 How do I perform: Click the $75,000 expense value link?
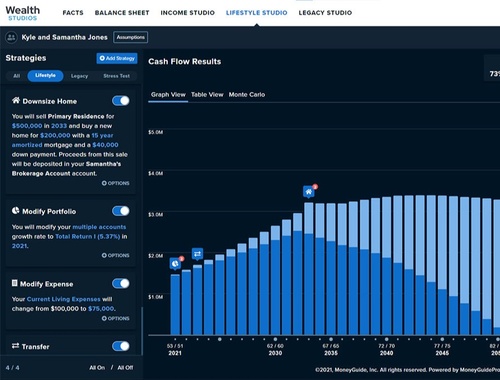(101, 309)
